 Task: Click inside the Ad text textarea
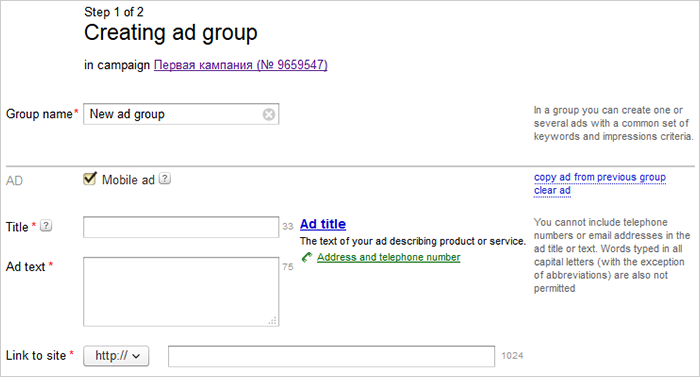(181, 292)
